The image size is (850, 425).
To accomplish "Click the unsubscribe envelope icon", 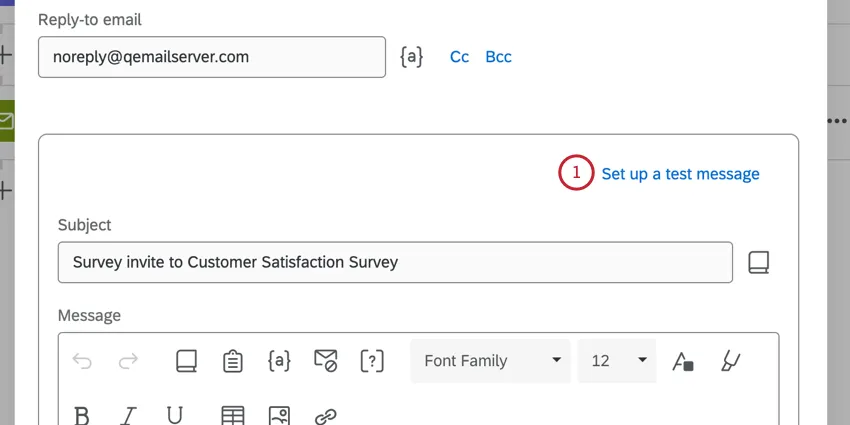I will coord(326,361).
